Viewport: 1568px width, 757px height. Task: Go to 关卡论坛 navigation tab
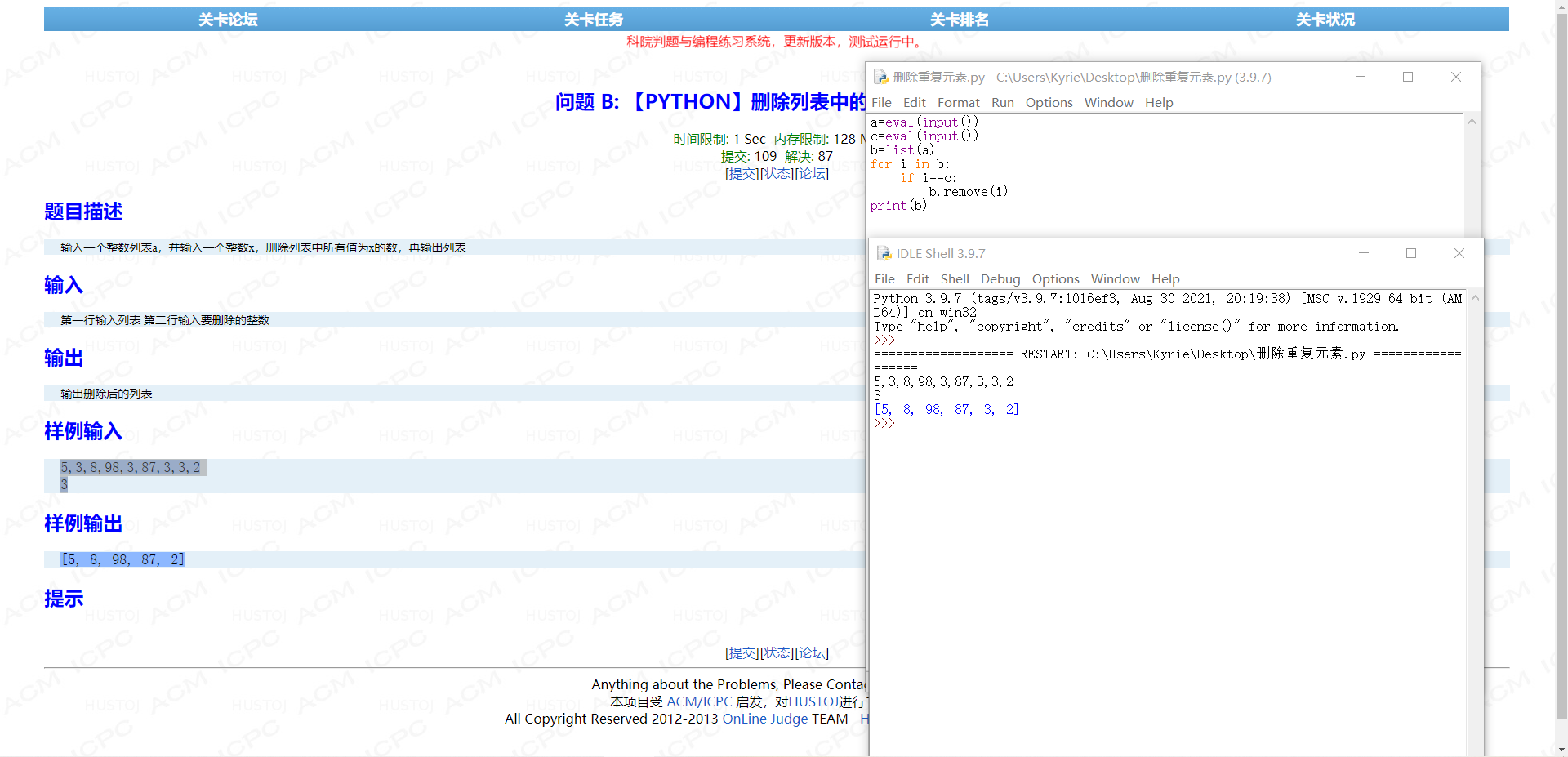pos(227,20)
